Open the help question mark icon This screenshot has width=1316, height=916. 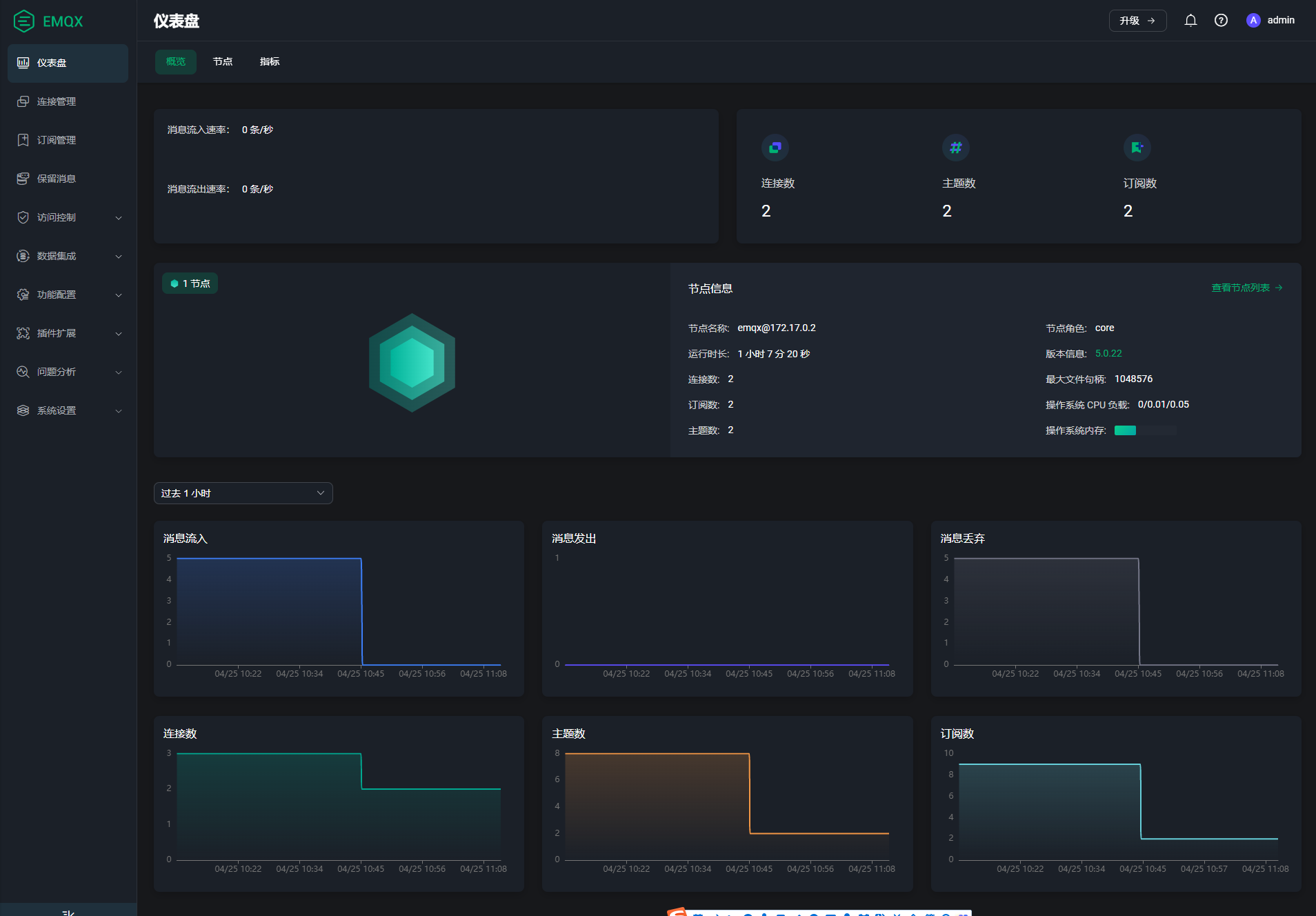click(x=1221, y=21)
